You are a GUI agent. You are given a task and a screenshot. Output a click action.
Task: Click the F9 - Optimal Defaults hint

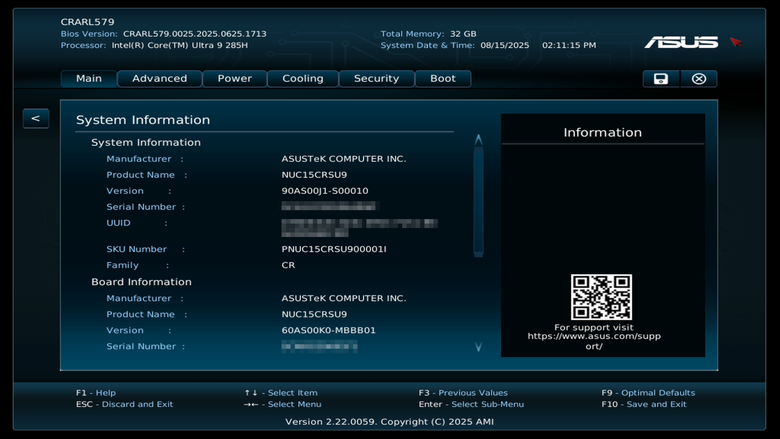(648, 393)
